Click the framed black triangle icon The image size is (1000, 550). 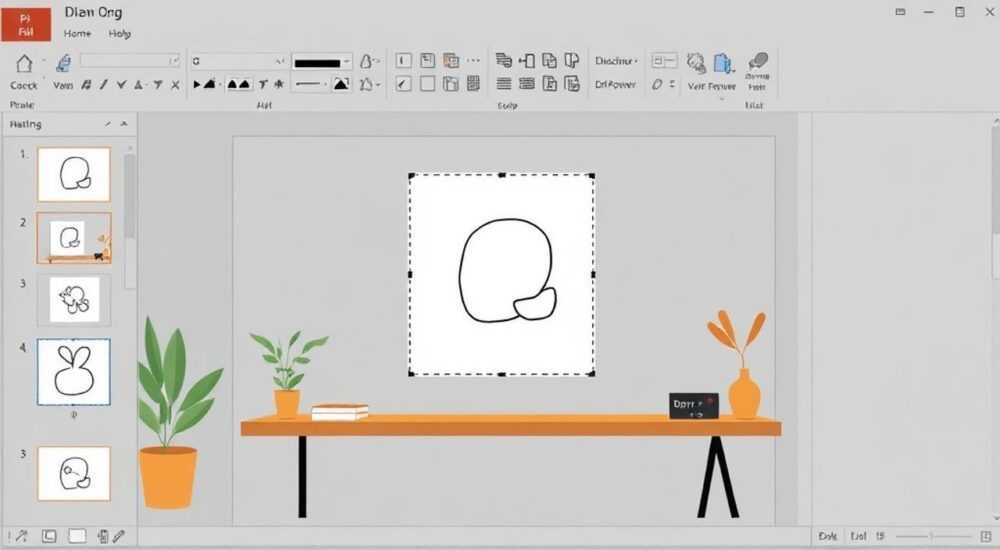coord(341,84)
